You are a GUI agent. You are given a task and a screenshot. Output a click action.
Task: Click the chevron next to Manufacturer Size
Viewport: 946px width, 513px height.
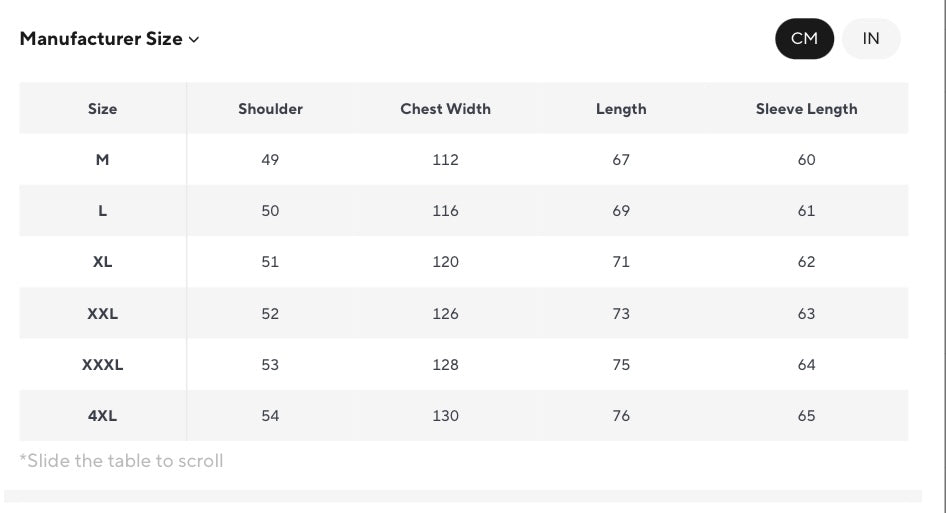194,40
